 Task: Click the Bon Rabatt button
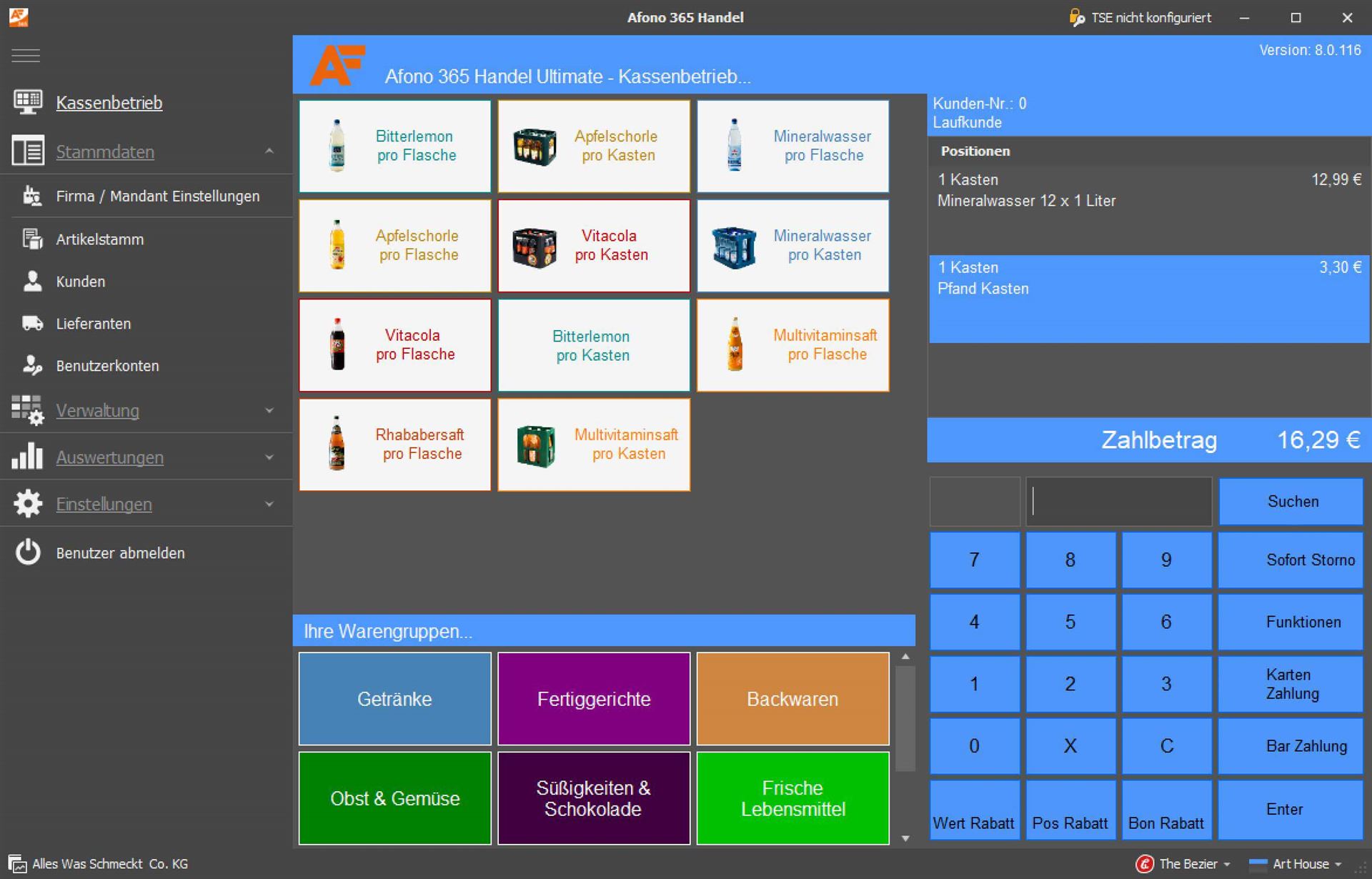[1166, 810]
